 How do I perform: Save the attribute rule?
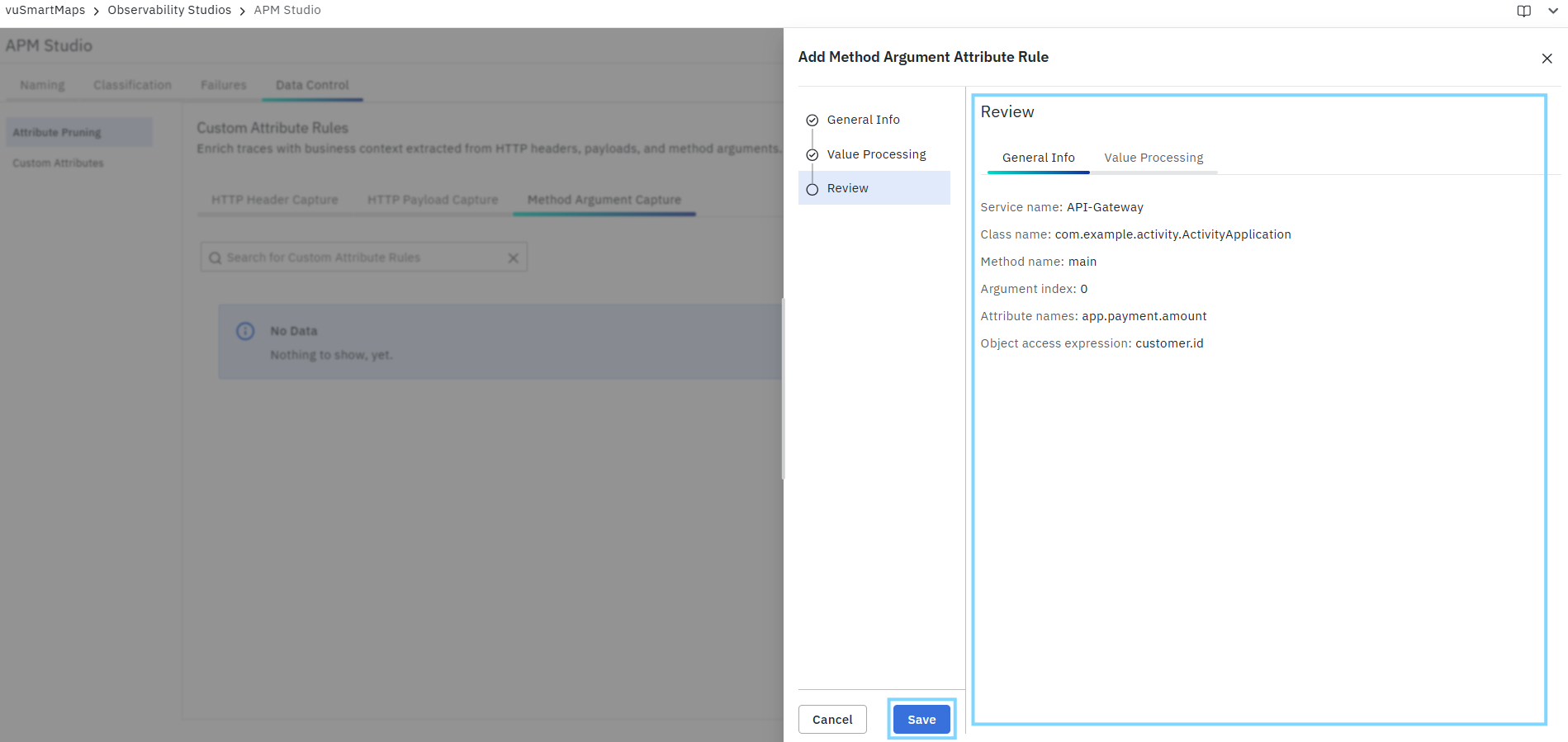(921, 720)
